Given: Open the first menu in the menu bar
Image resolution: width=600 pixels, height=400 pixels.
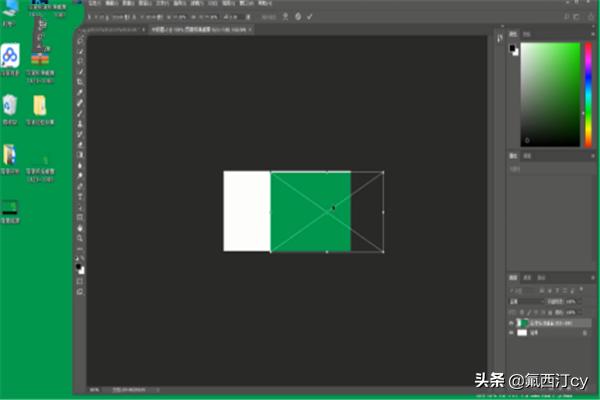Looking at the screenshot, I should point(92,4).
